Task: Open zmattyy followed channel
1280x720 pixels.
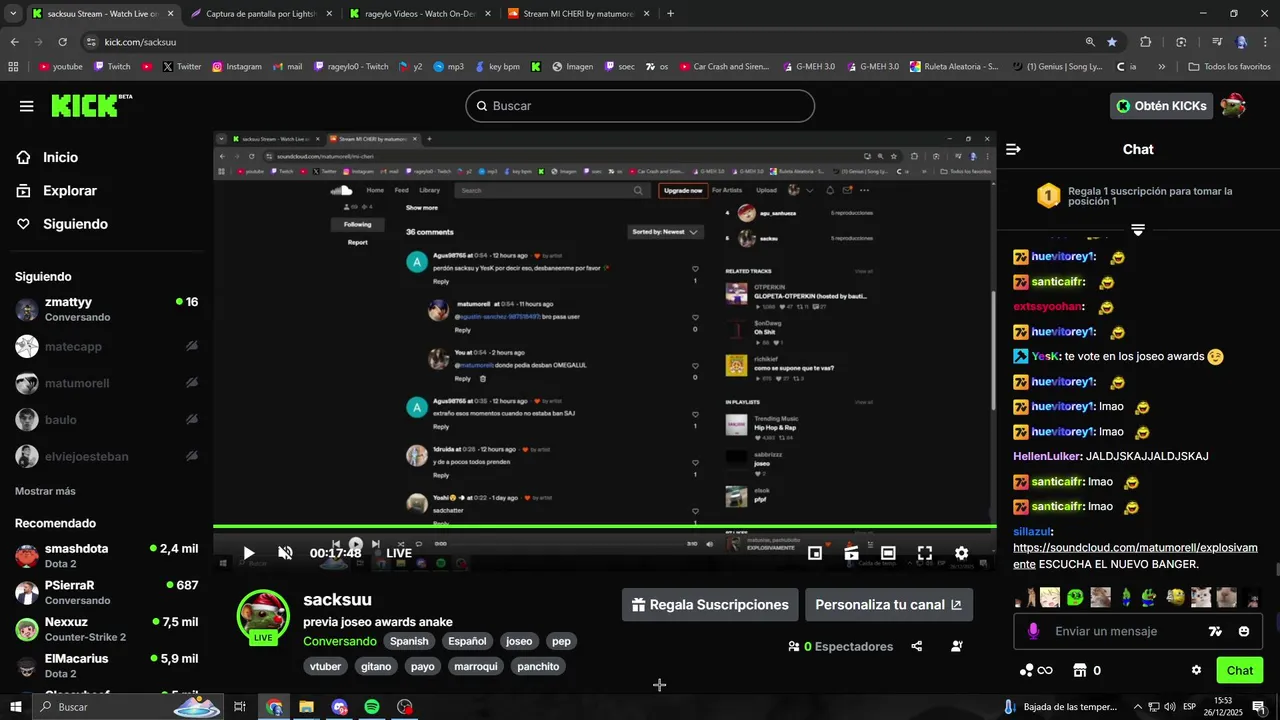Action: point(106,309)
